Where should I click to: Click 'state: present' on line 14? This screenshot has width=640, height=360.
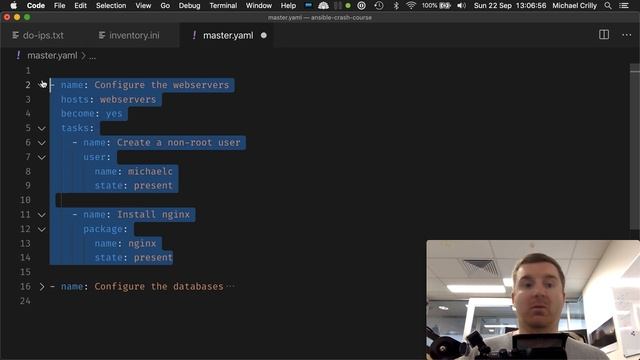133,258
